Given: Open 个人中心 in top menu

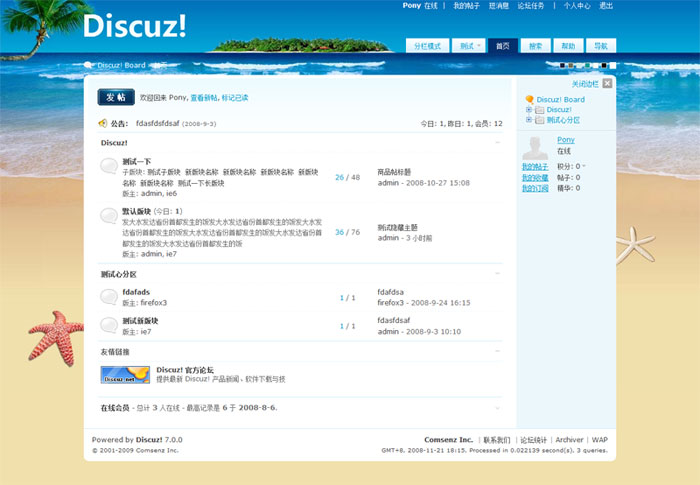Looking at the screenshot, I should coord(577,6).
